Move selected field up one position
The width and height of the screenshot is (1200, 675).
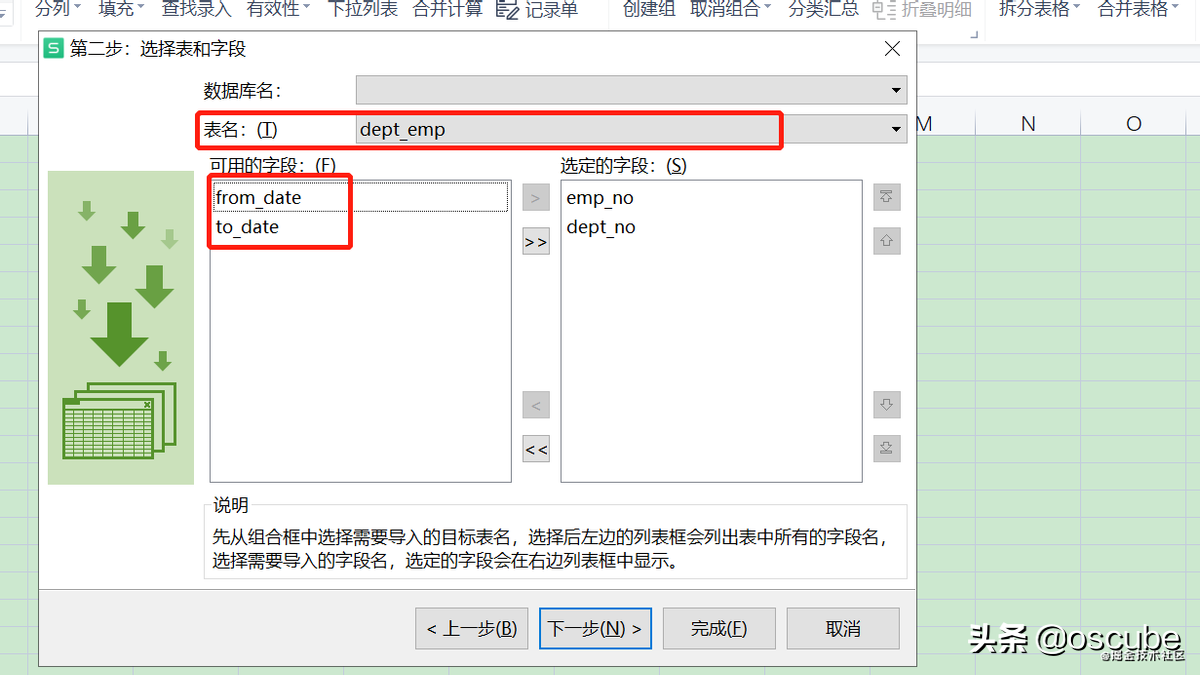point(886,240)
